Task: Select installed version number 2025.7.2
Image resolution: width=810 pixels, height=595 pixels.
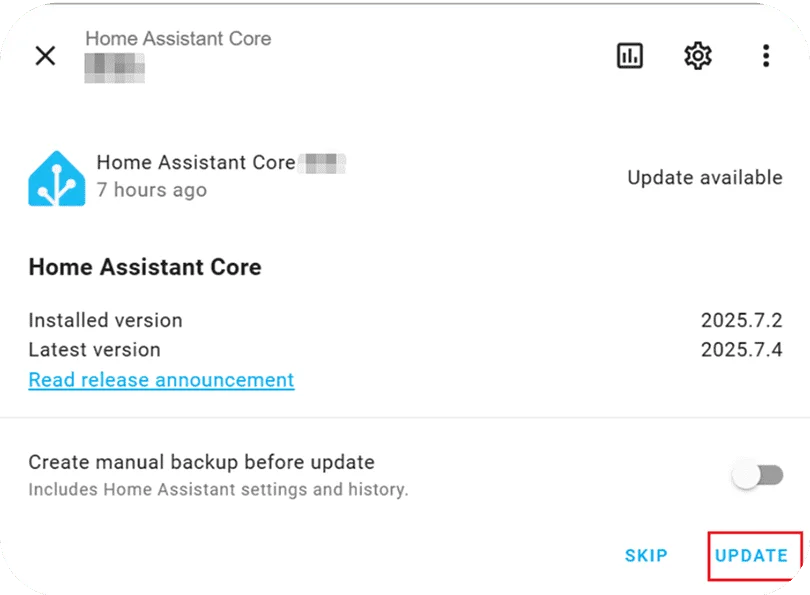Action: [741, 321]
